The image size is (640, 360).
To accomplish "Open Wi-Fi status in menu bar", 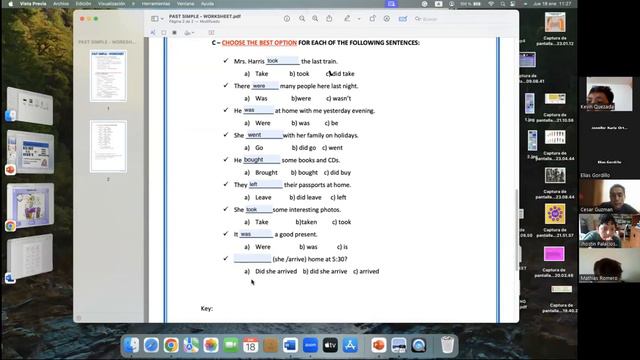I will pyautogui.click(x=491, y=4).
